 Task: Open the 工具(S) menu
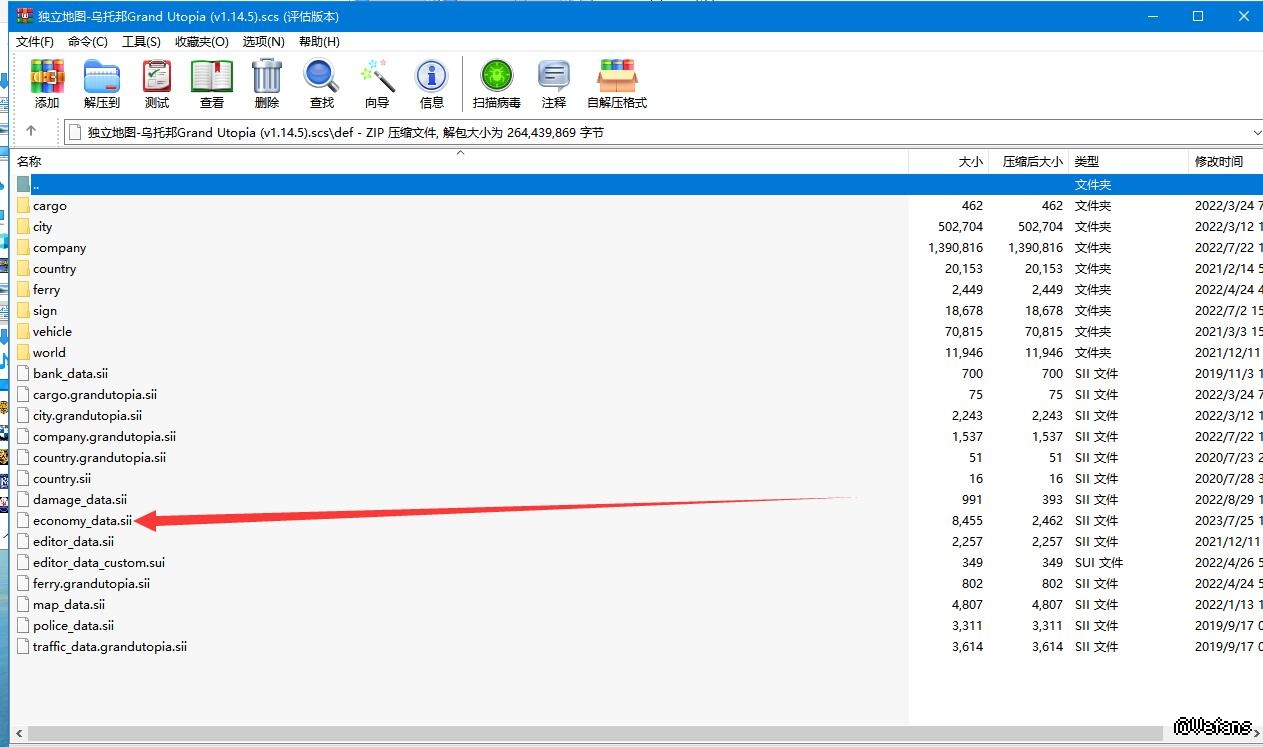141,41
